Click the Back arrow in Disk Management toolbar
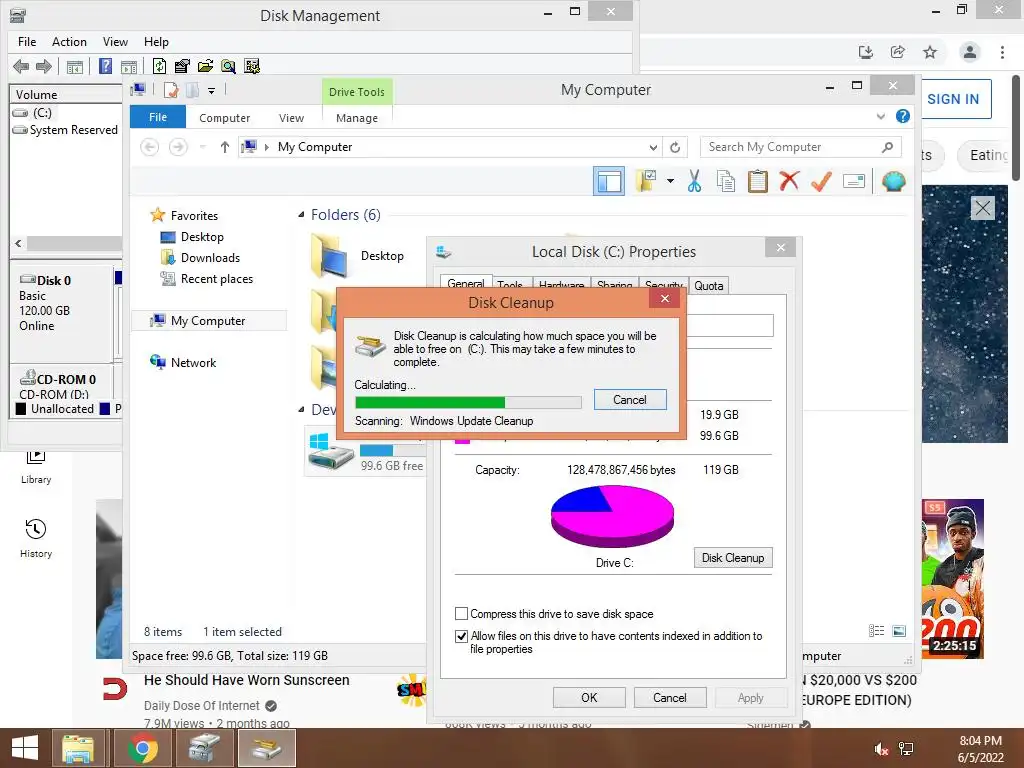1024x768 pixels. tap(21, 66)
